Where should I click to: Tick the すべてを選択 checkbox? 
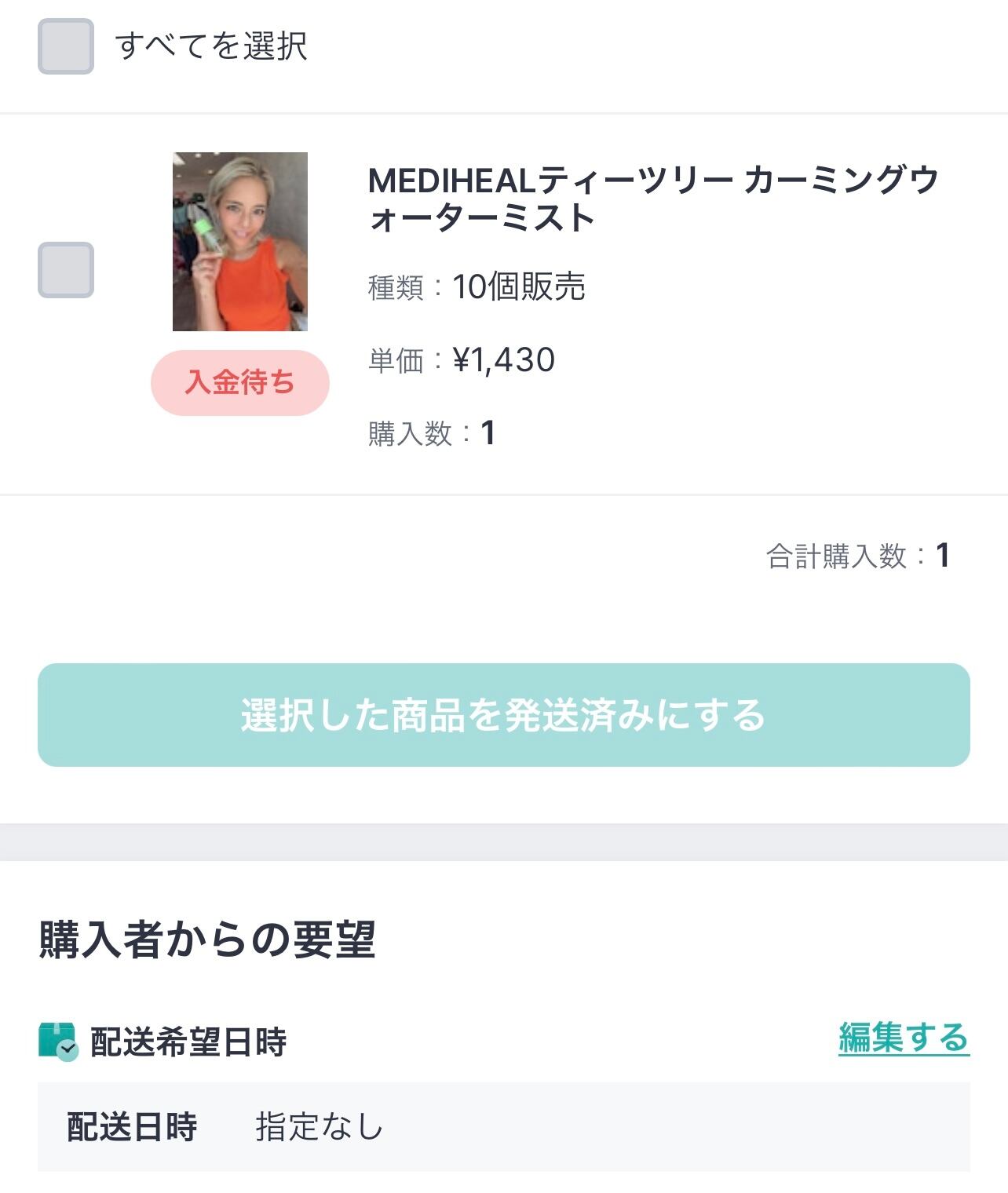point(66,46)
